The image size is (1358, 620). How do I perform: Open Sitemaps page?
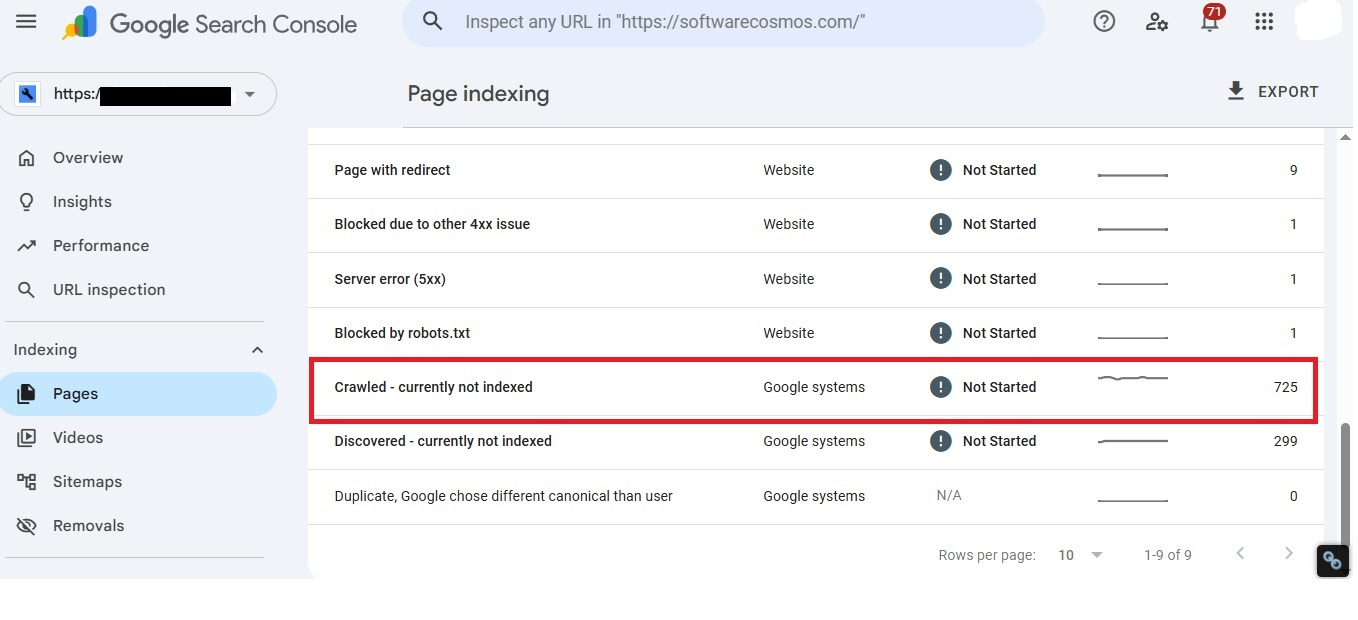(139, 482)
